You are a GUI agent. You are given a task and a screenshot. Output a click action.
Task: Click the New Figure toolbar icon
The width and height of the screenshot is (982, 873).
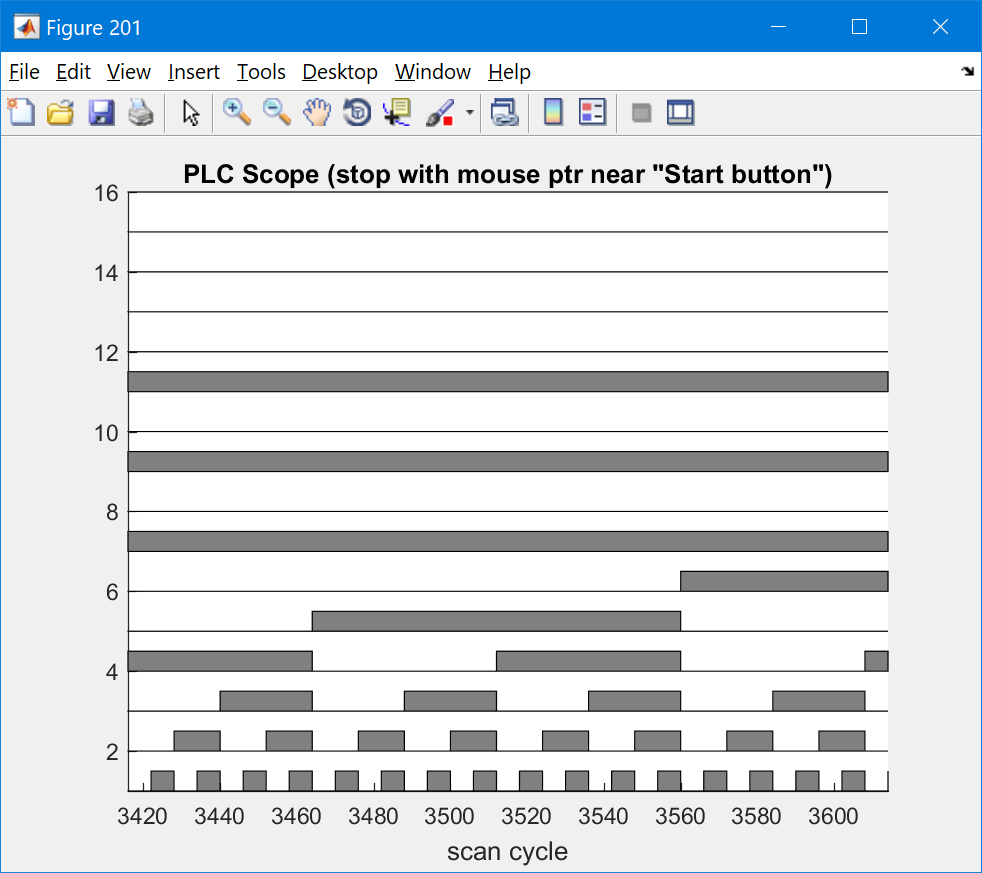point(21,113)
